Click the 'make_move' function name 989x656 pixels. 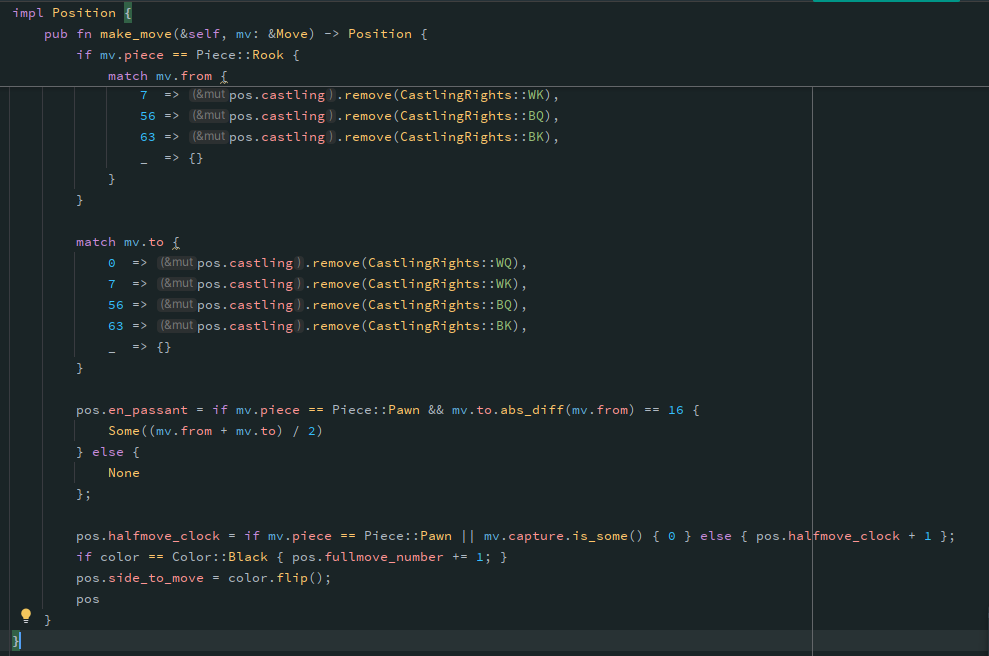point(136,34)
